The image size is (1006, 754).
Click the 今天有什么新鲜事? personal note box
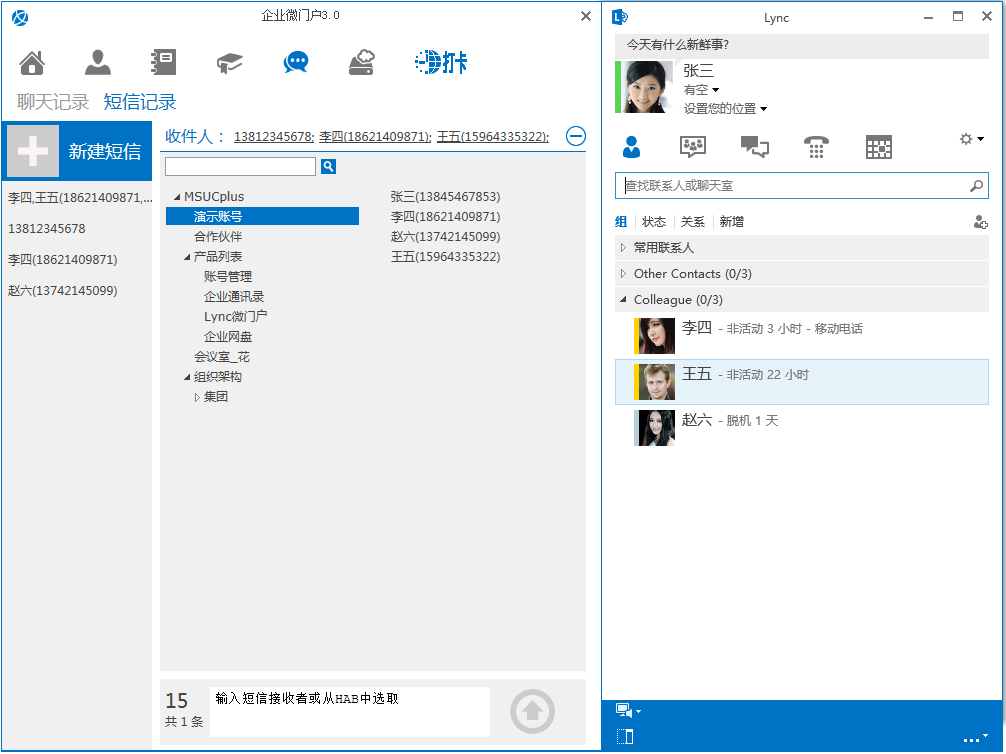pos(801,45)
